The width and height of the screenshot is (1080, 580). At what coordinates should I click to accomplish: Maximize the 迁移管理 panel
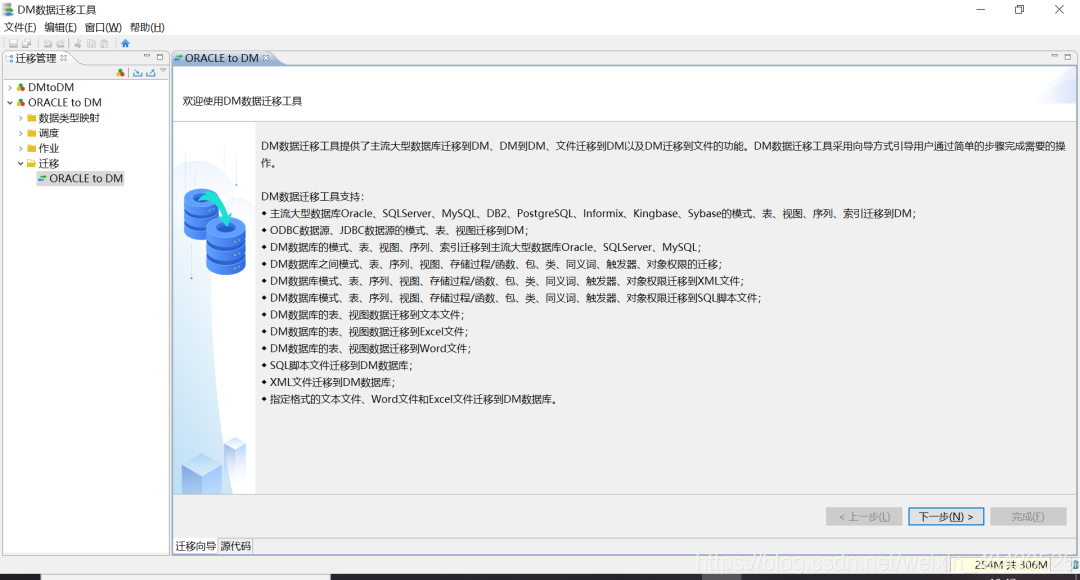coord(160,57)
